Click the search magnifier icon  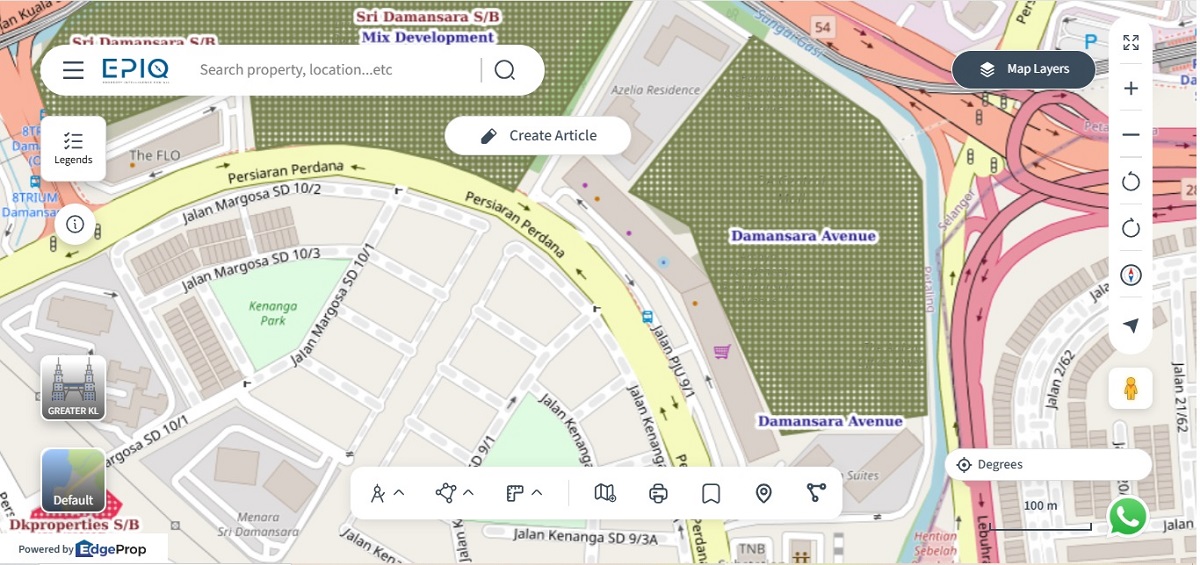coord(505,70)
